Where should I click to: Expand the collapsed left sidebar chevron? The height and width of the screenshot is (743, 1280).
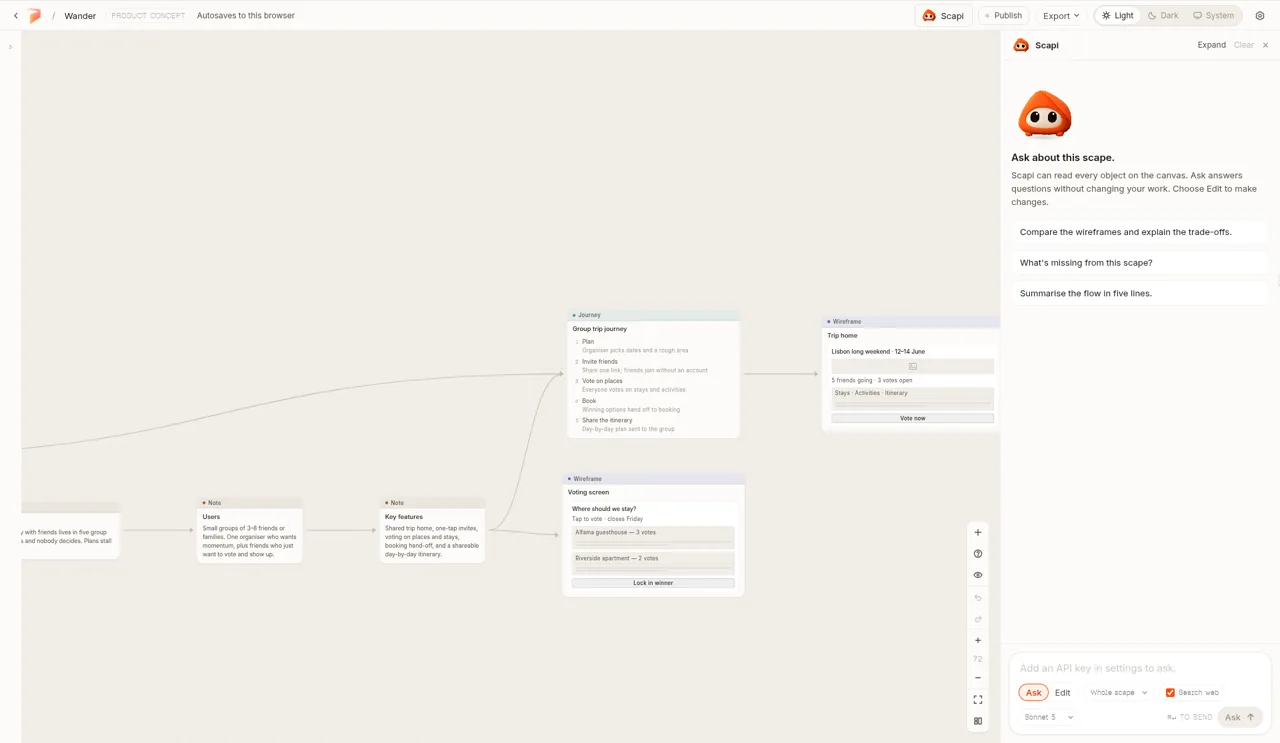pos(10,47)
